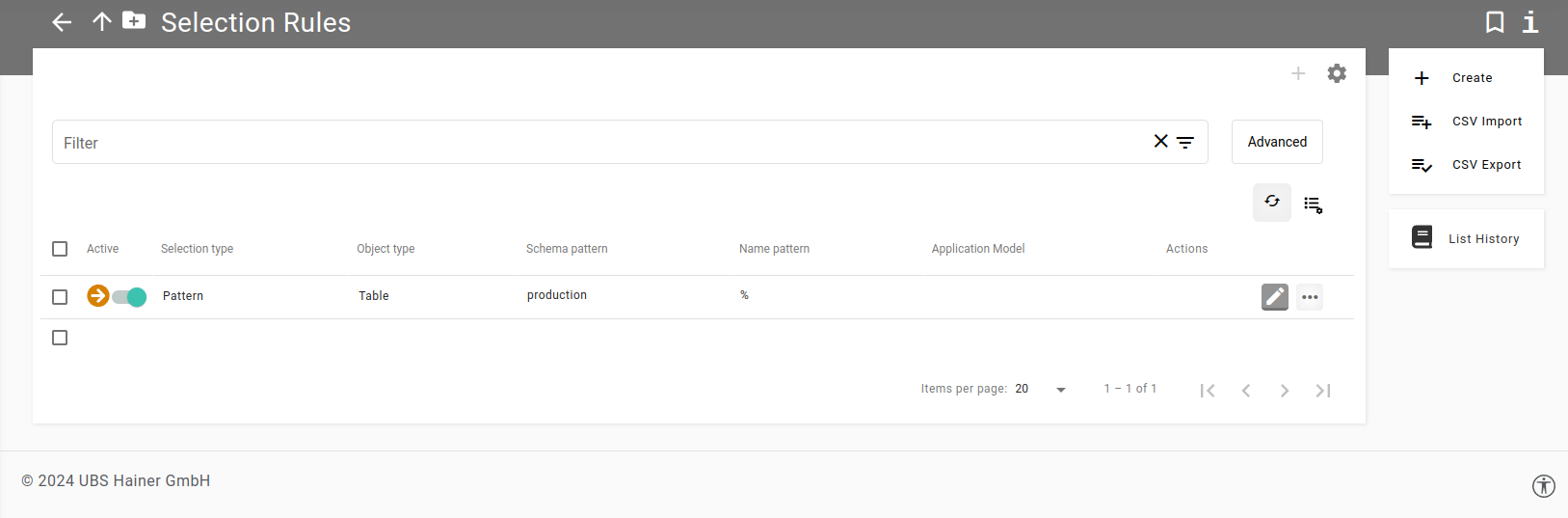Click the 'Table' object type cell

(374, 296)
